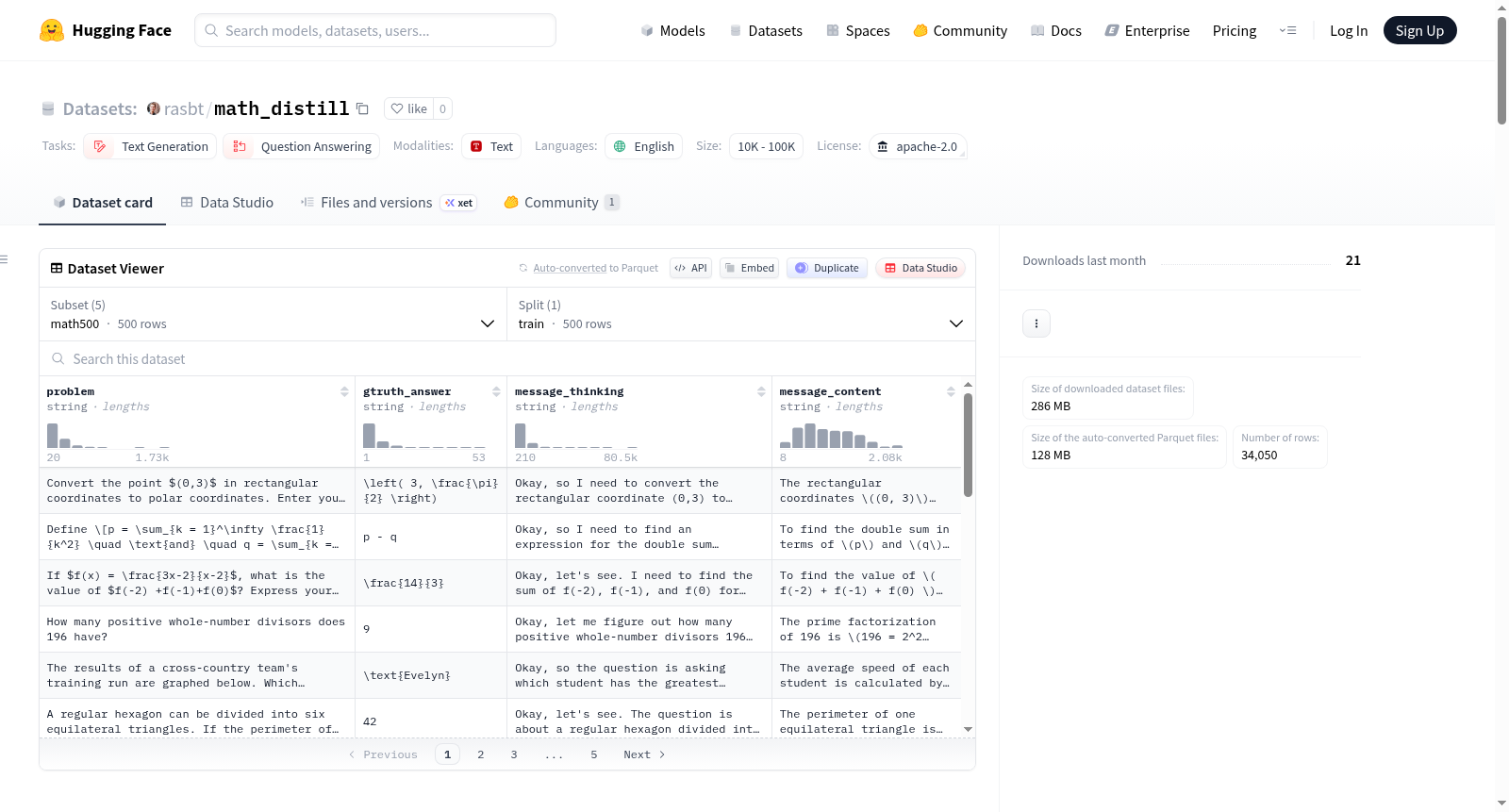Screen dimensions: 1509x812
Task: Go to the Community tab
Action: coord(561,203)
